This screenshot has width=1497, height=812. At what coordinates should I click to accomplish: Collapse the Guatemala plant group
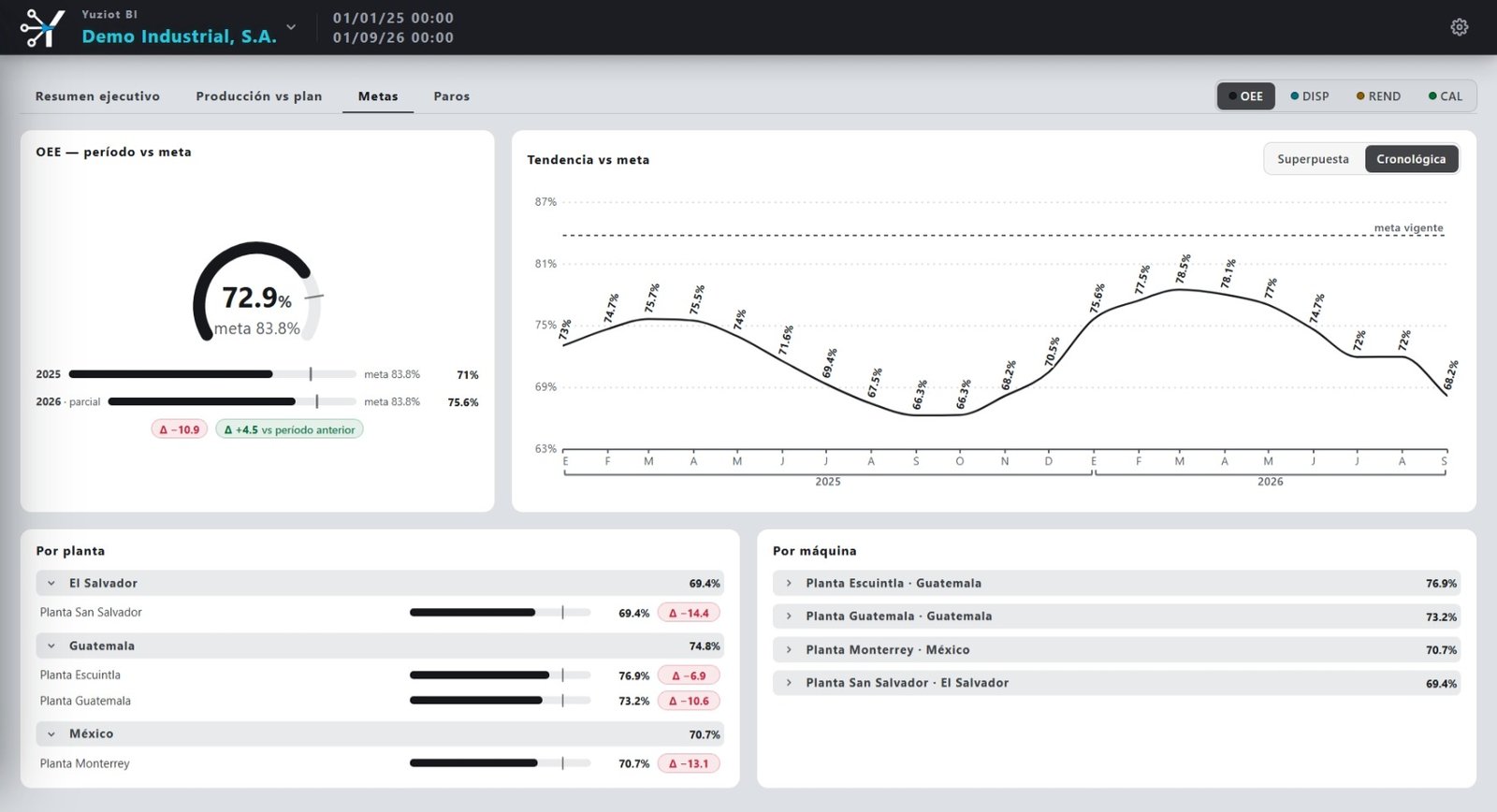(x=380, y=645)
